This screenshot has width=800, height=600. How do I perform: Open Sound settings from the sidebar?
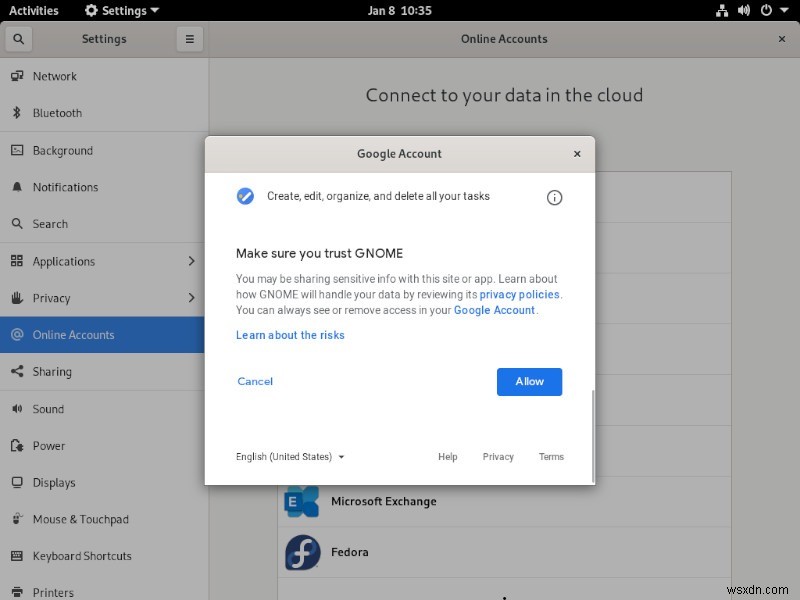pyautogui.click(x=17, y=409)
